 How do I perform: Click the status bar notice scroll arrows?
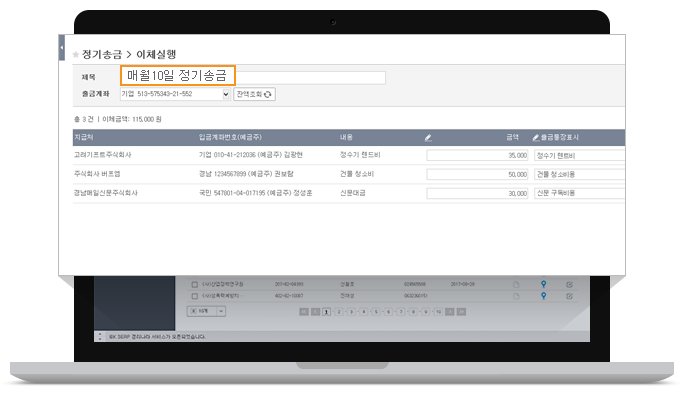point(100,336)
